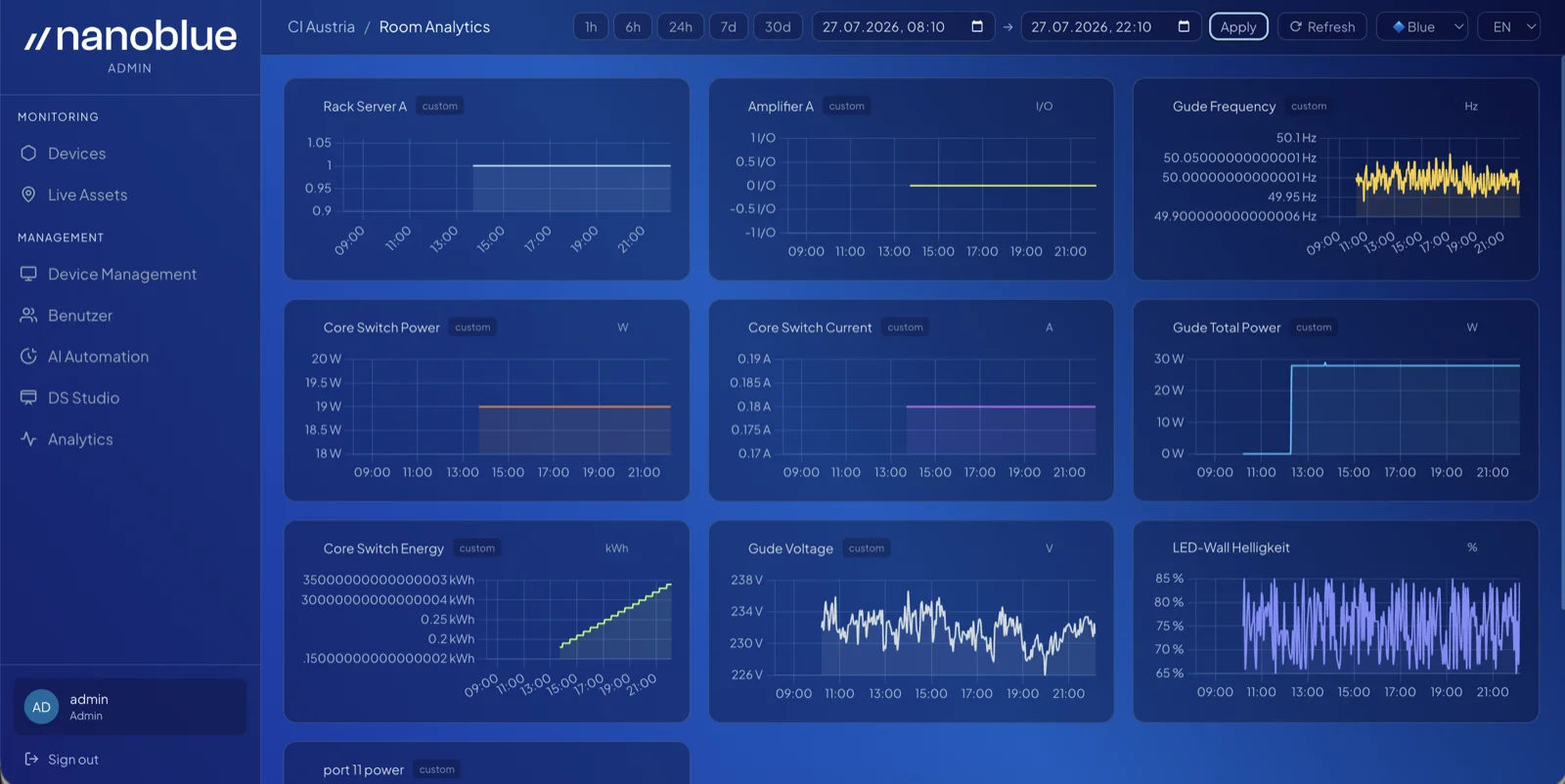Click the Devices hexagon icon in sidebar
Viewport: 1565px width, 784px height.
(28, 153)
